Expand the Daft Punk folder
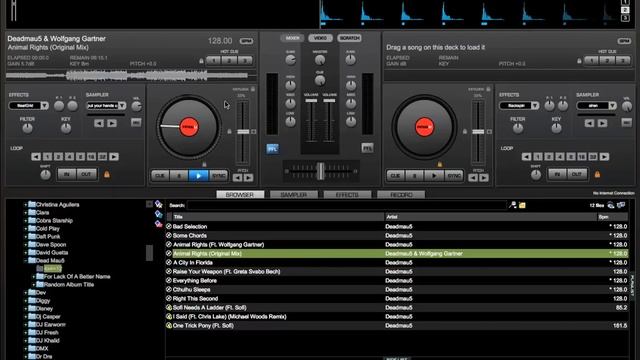Screen dimensions: 640x360 click(25, 236)
